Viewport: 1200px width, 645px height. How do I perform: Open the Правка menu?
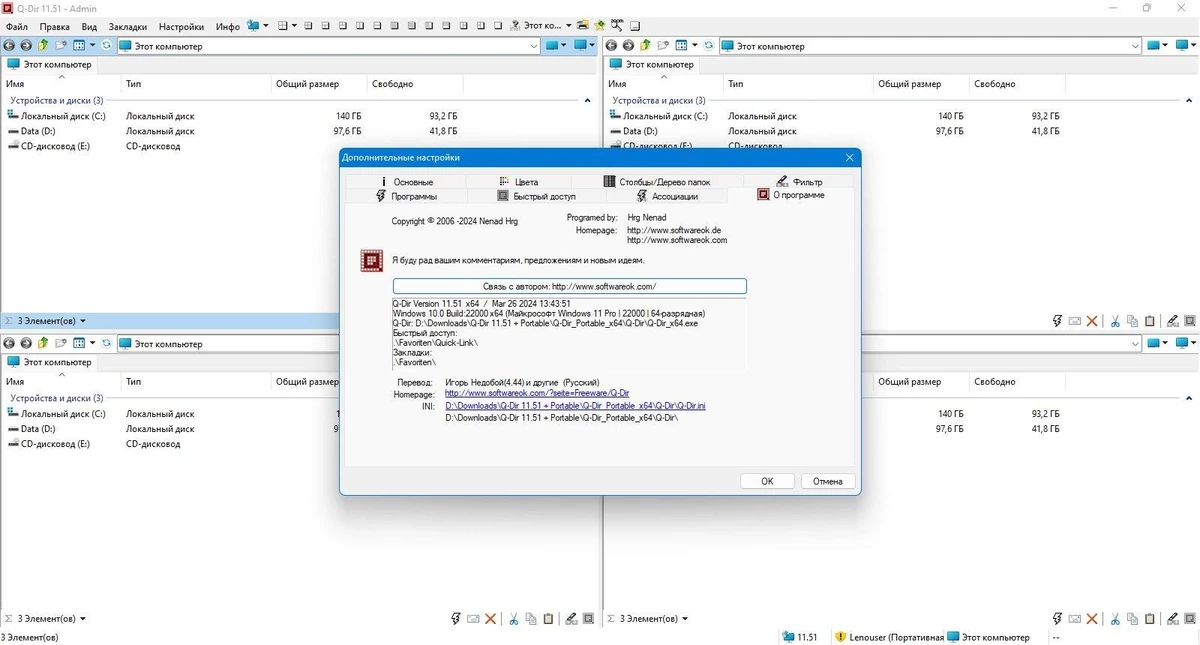pyautogui.click(x=55, y=26)
